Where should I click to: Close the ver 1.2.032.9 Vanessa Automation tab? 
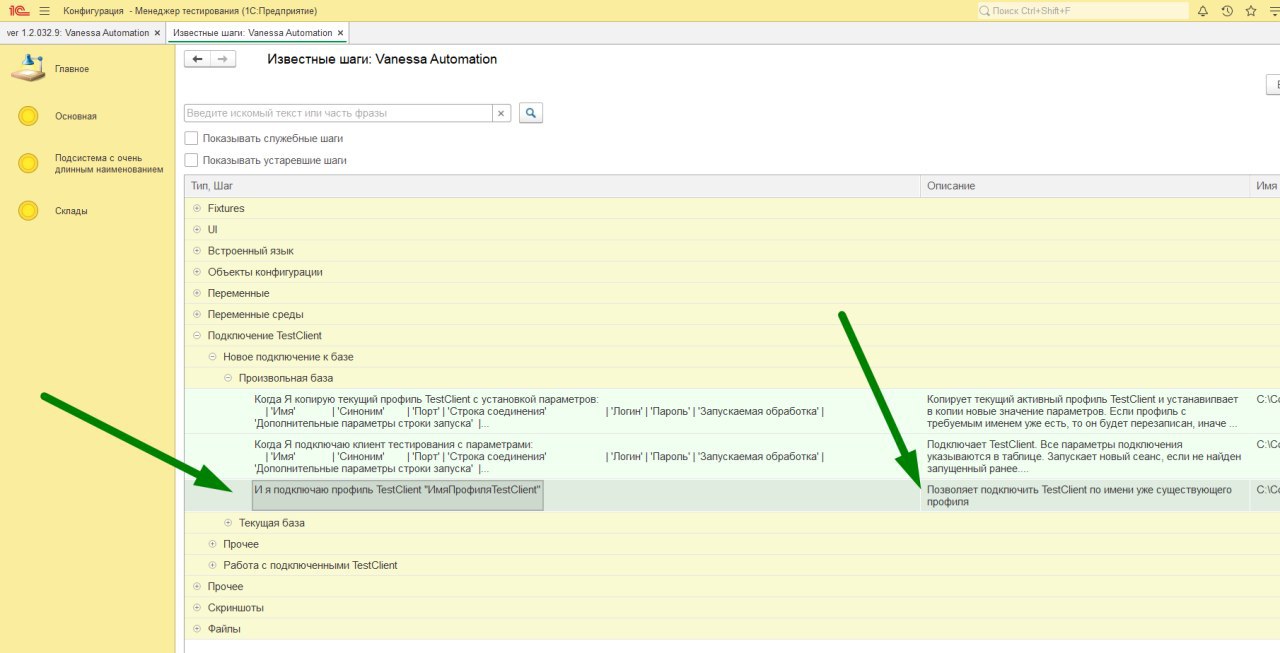(x=157, y=33)
